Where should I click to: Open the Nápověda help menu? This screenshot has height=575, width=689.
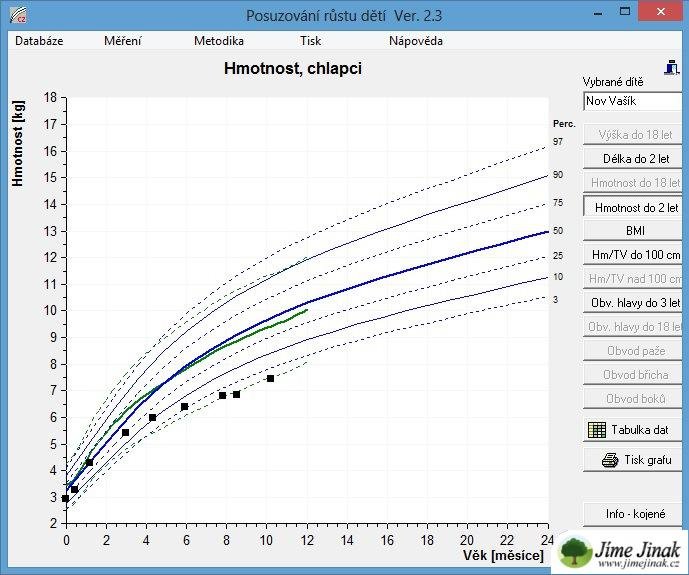[415, 41]
